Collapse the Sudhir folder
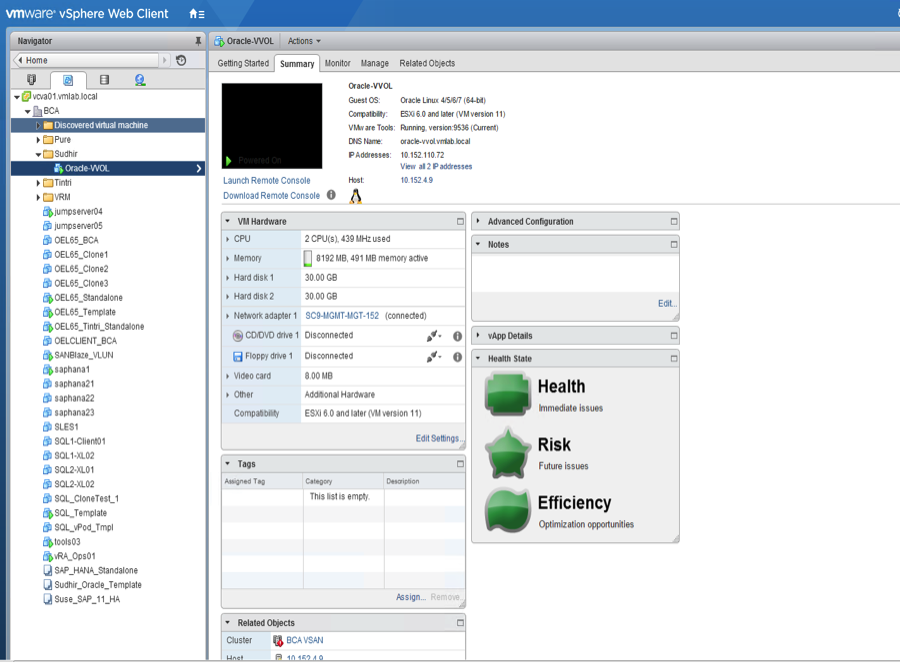The height and width of the screenshot is (663, 900). pos(38,154)
